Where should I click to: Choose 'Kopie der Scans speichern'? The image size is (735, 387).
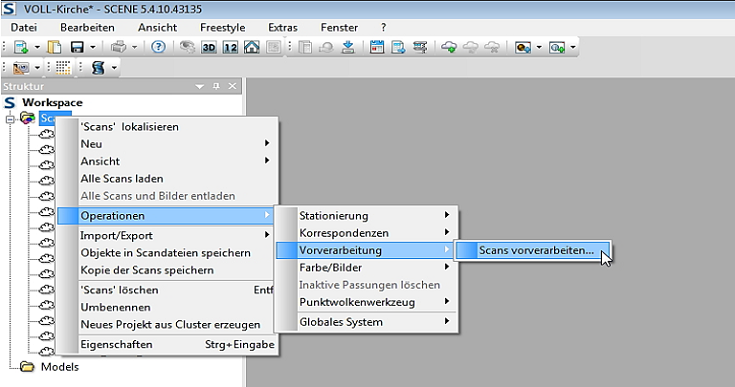pos(166,270)
